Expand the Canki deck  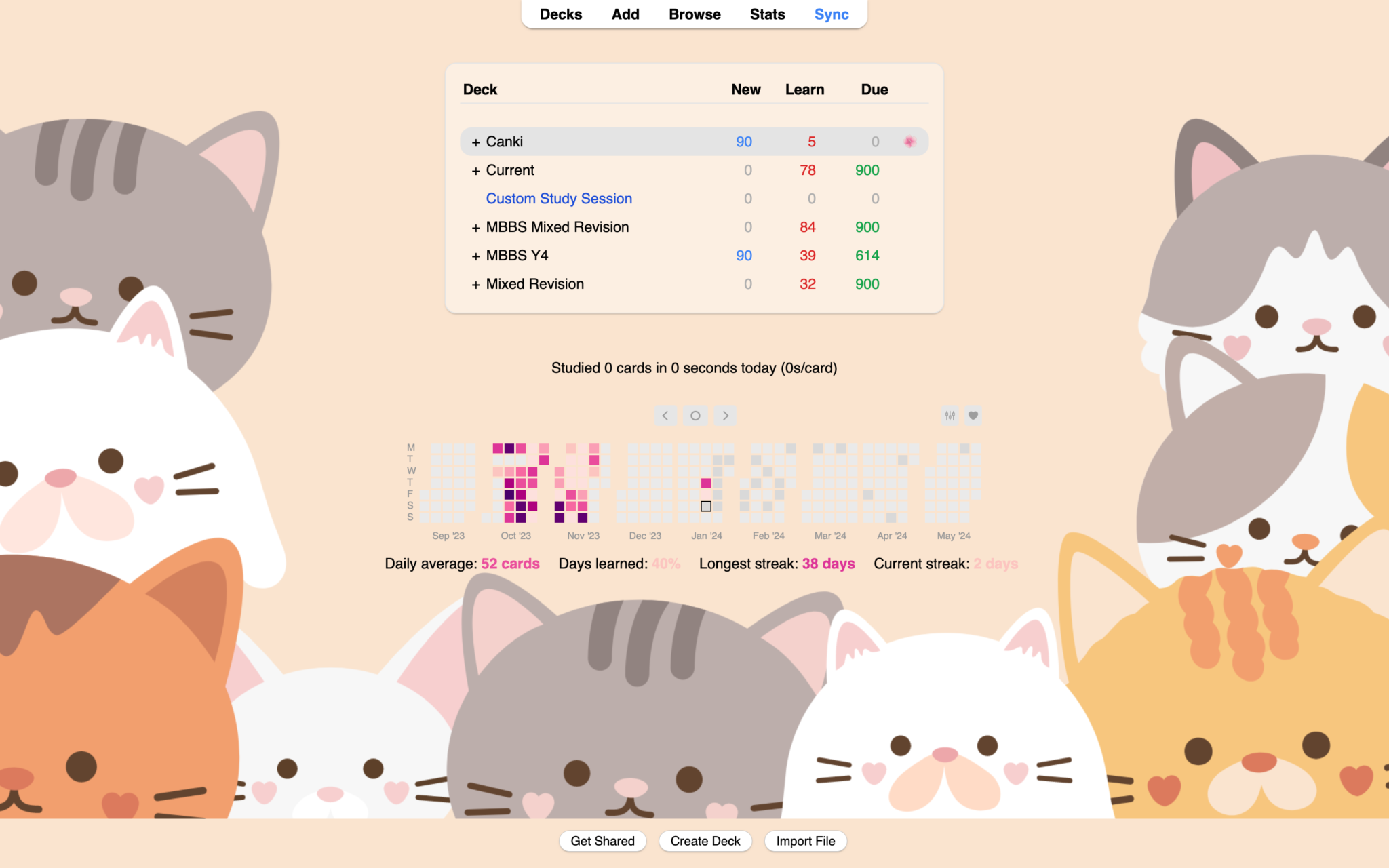tap(475, 142)
